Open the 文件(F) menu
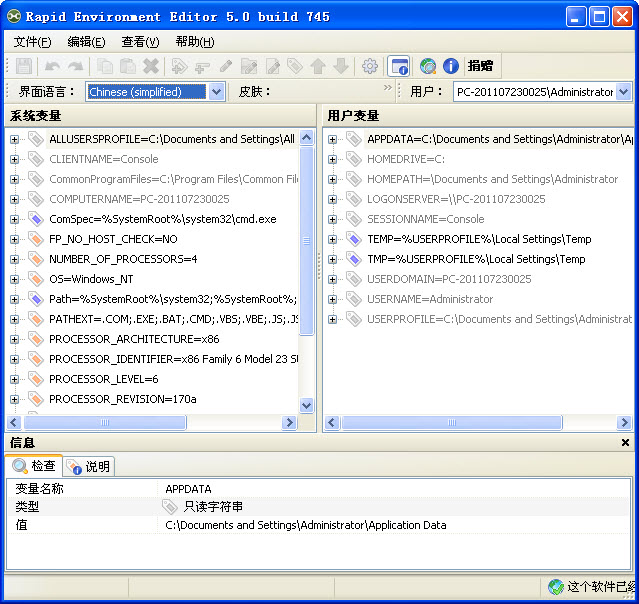The width and height of the screenshot is (639, 604). [x=32, y=42]
